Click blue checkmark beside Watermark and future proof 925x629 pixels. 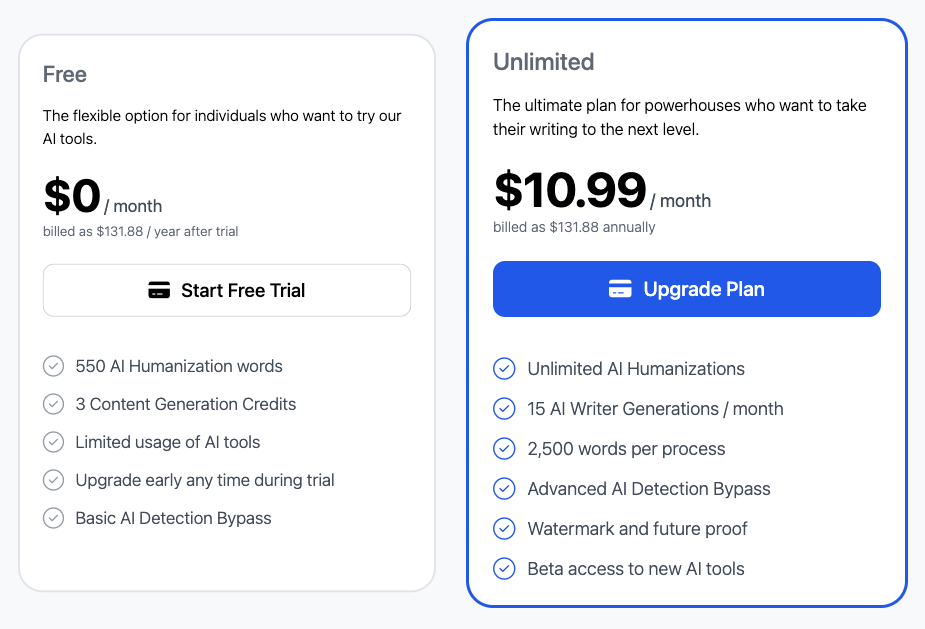coord(504,529)
